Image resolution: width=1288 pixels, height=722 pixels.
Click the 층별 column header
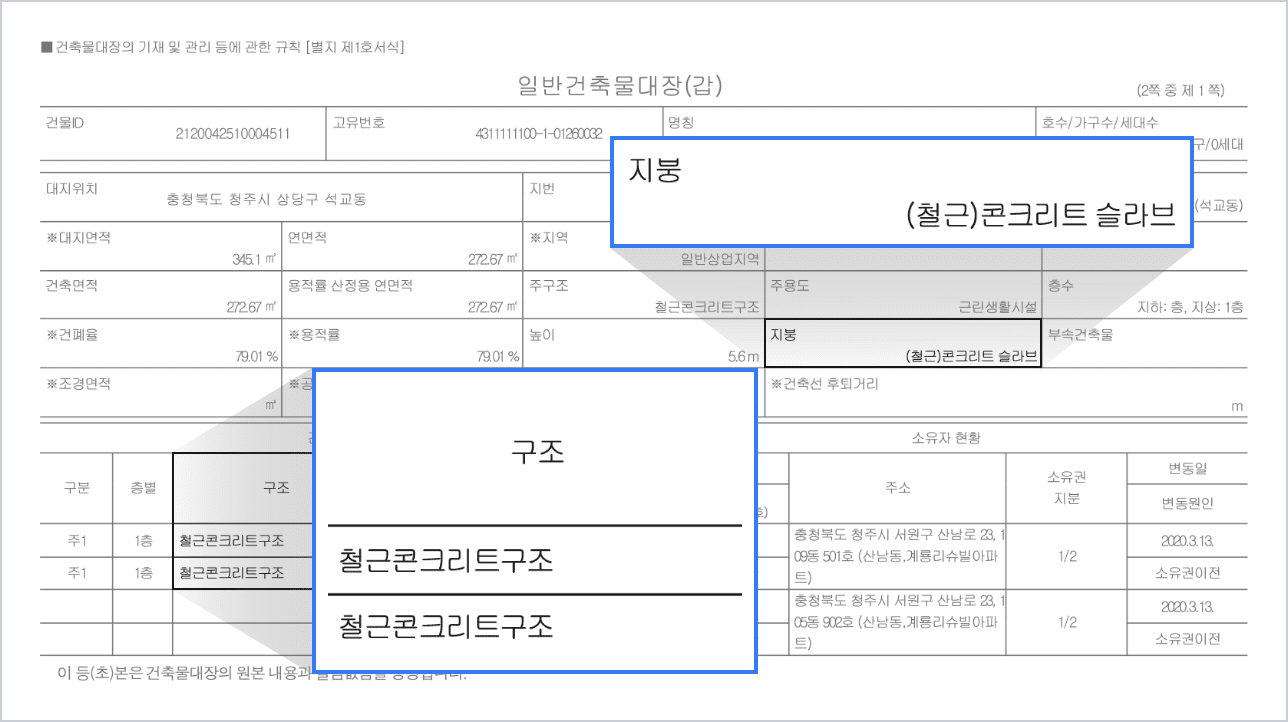(143, 488)
